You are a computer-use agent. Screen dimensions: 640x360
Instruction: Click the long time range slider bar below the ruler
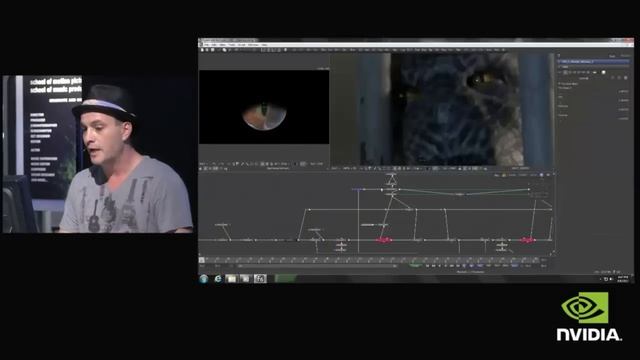tap(318, 266)
